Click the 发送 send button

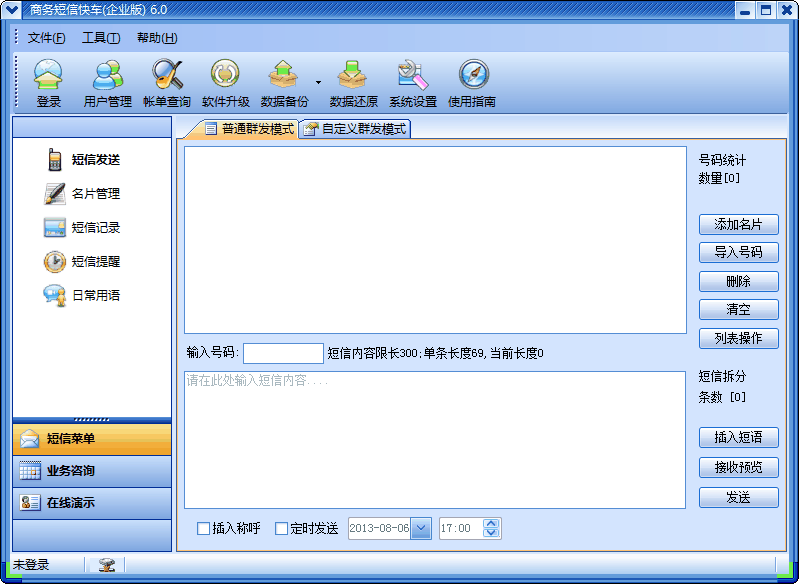[738, 497]
